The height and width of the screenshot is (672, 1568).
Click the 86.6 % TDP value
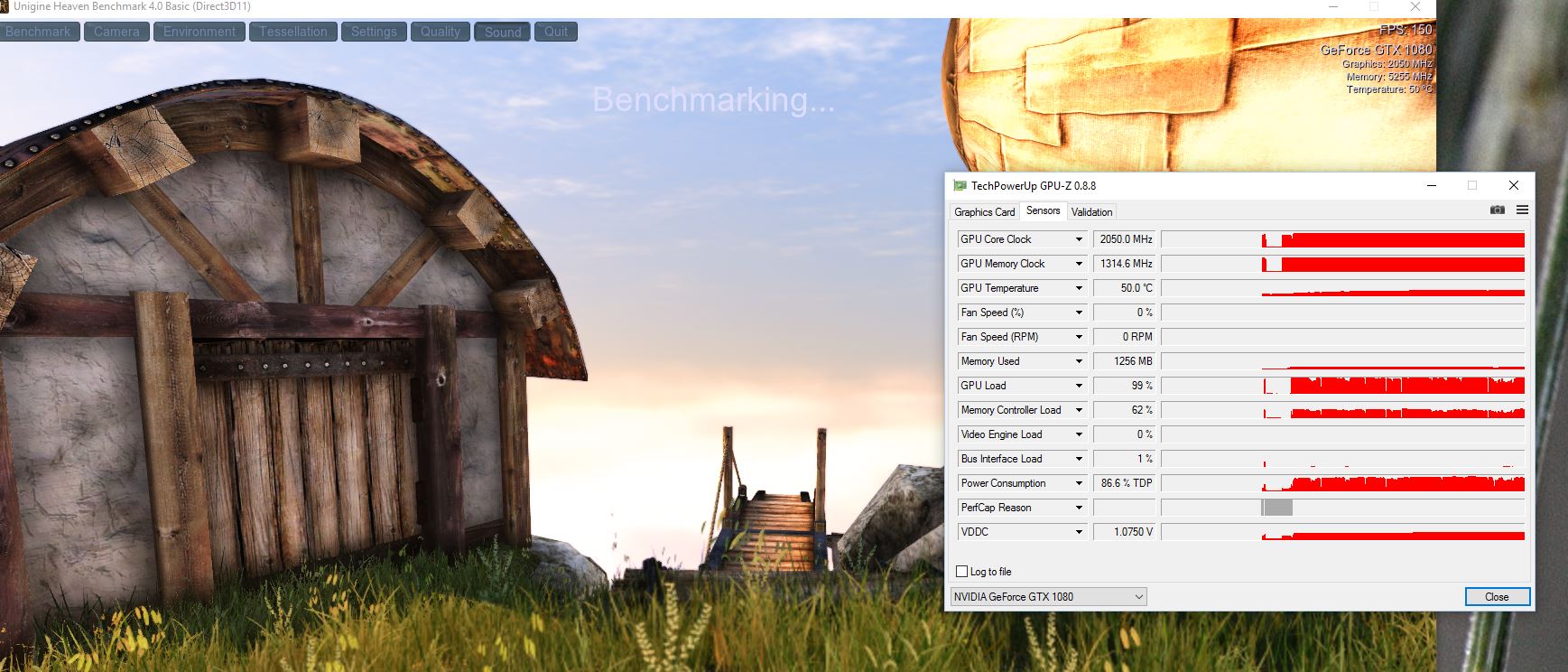1125,483
